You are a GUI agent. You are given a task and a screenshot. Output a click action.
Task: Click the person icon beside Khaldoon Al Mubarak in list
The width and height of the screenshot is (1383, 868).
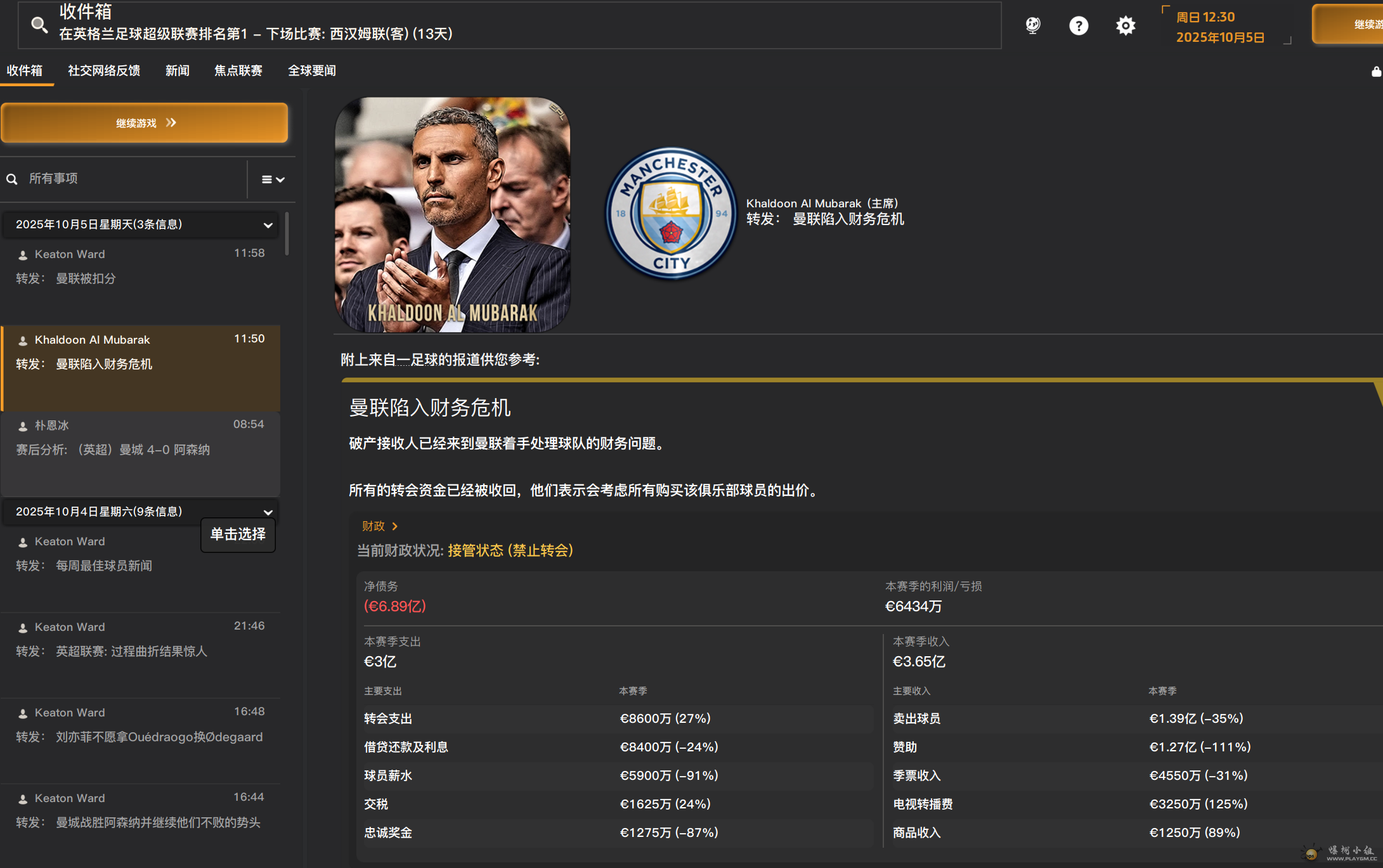[23, 340]
